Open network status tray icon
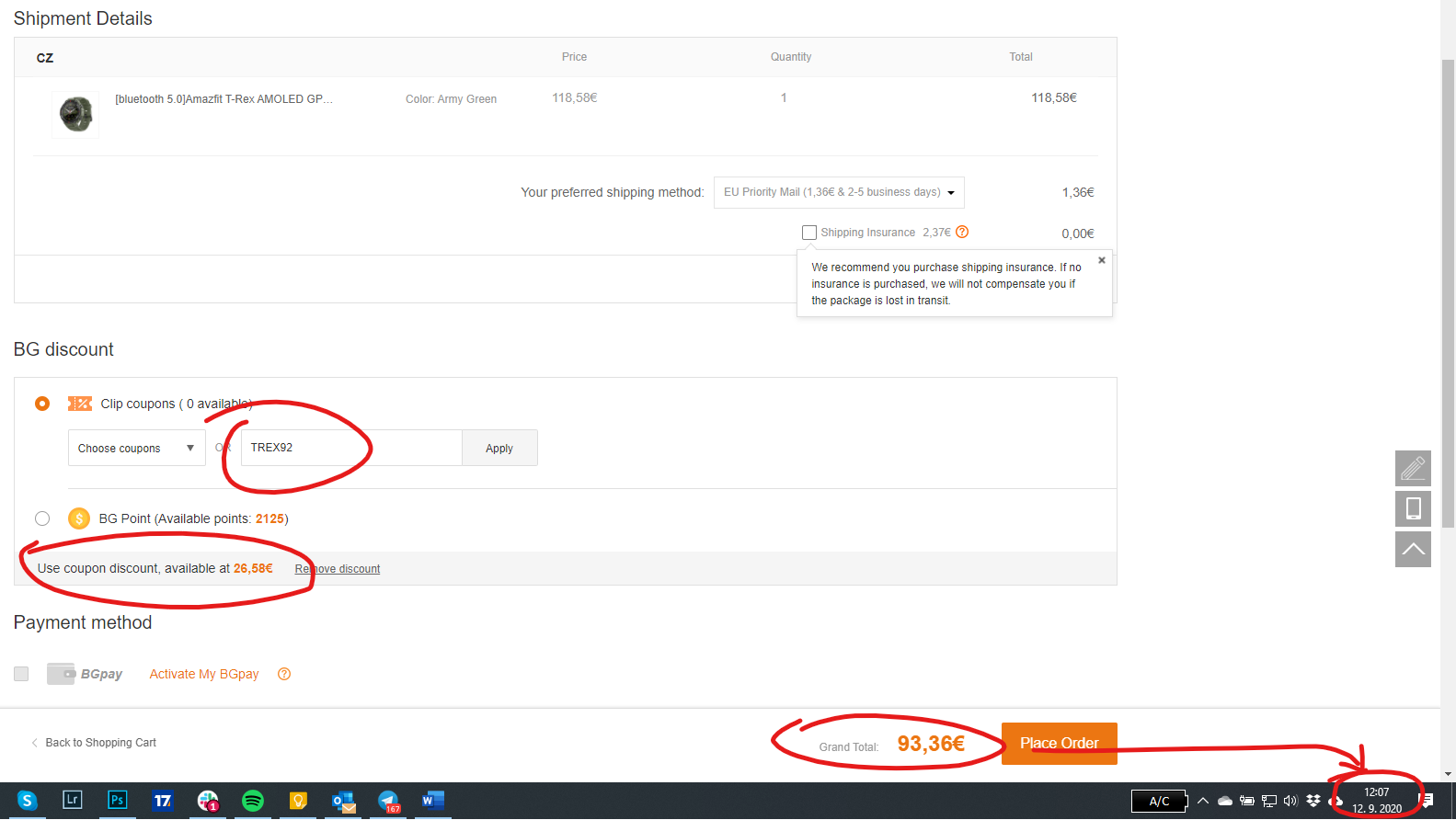The width and height of the screenshot is (1456, 820). click(x=1269, y=801)
